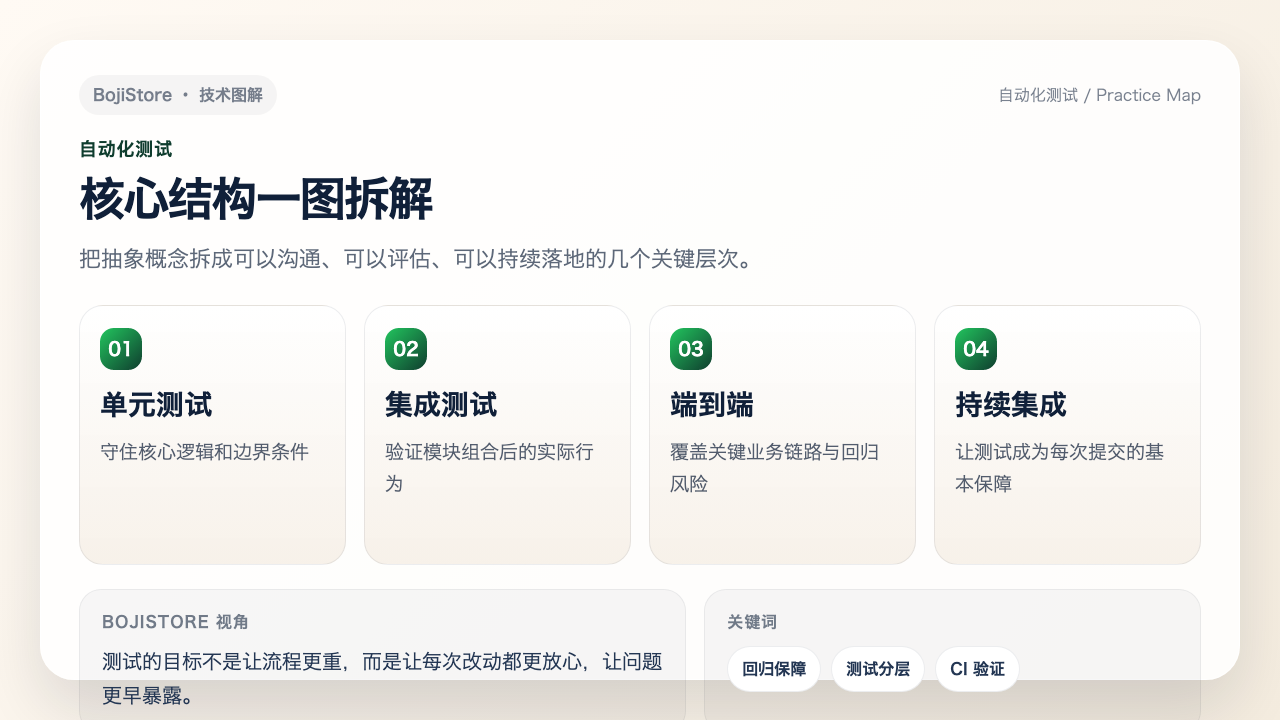The height and width of the screenshot is (720, 1280).
Task: Click the CI 验证 keyword pill
Action: tap(978, 669)
